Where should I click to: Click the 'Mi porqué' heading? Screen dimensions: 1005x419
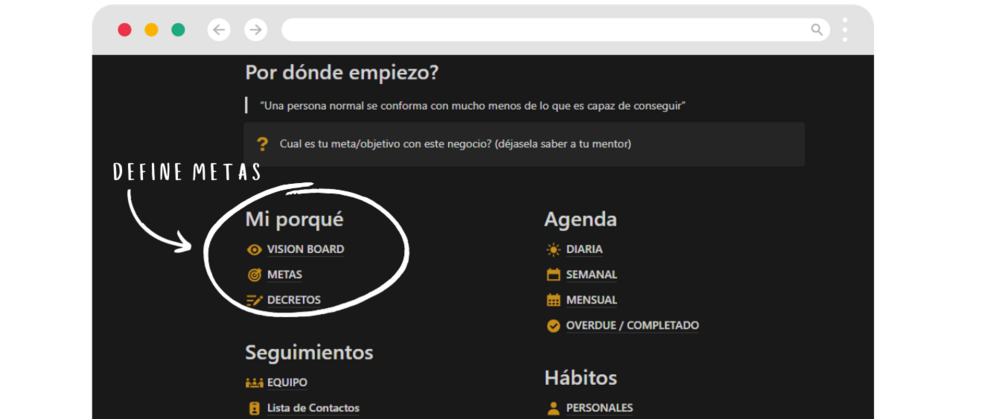click(294, 220)
